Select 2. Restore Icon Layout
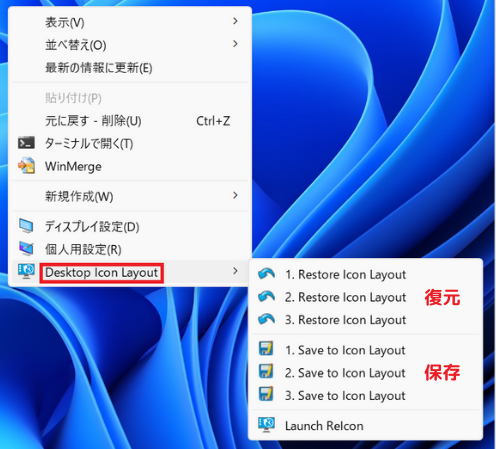This screenshot has width=496, height=449. (x=345, y=297)
